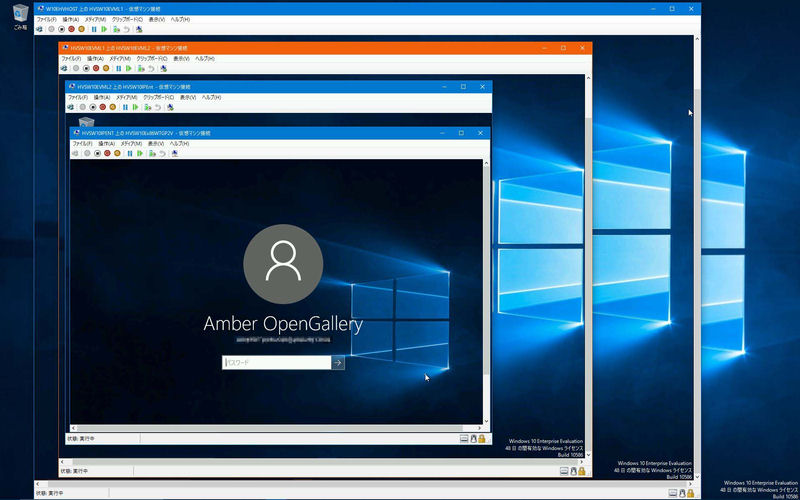The height and width of the screenshot is (500, 800).
Task: Open ファイル(F) menu in W10EHVHOST window
Action: [x=46, y=19]
